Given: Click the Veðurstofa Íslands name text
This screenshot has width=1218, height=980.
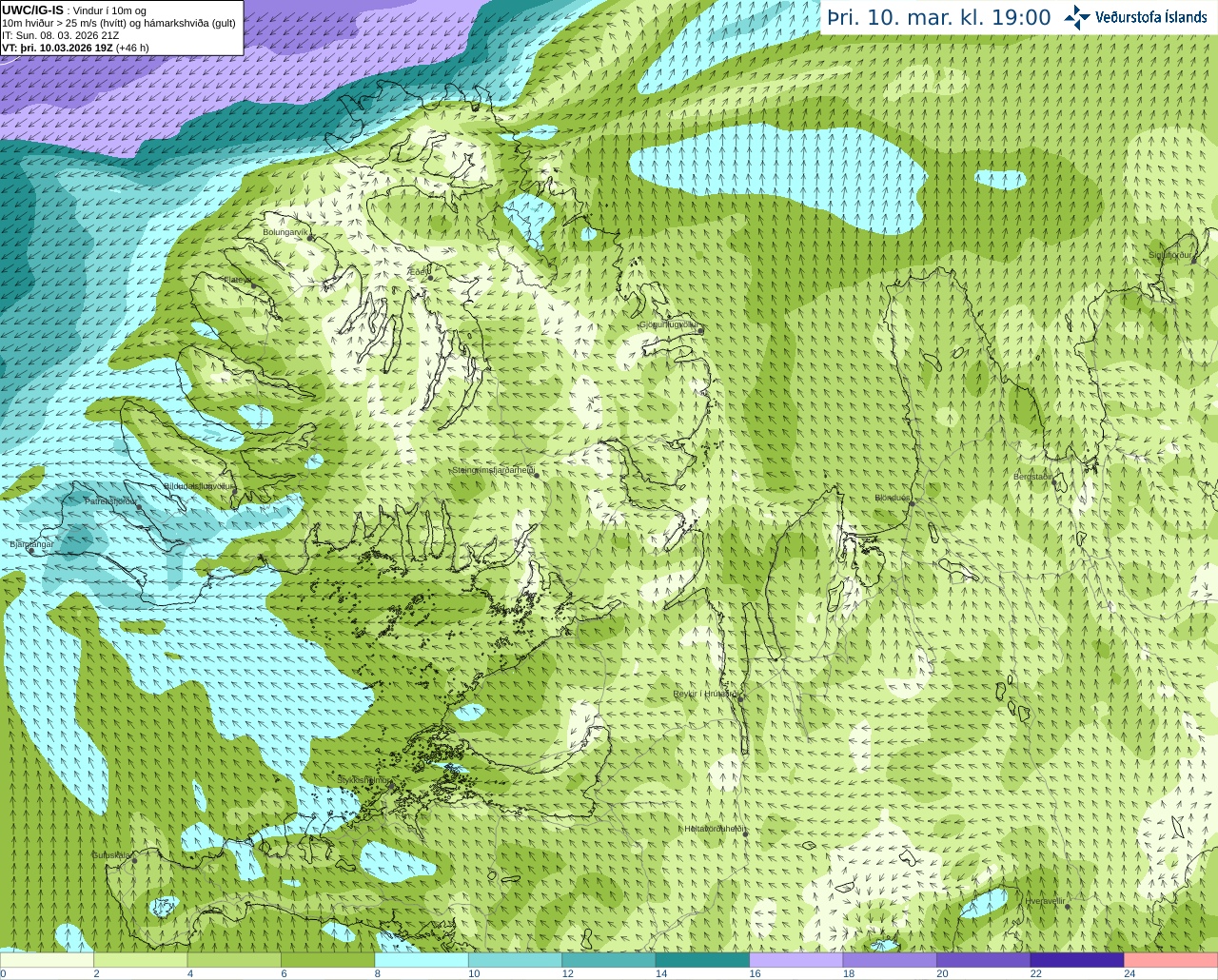Looking at the screenshot, I should (1151, 17).
